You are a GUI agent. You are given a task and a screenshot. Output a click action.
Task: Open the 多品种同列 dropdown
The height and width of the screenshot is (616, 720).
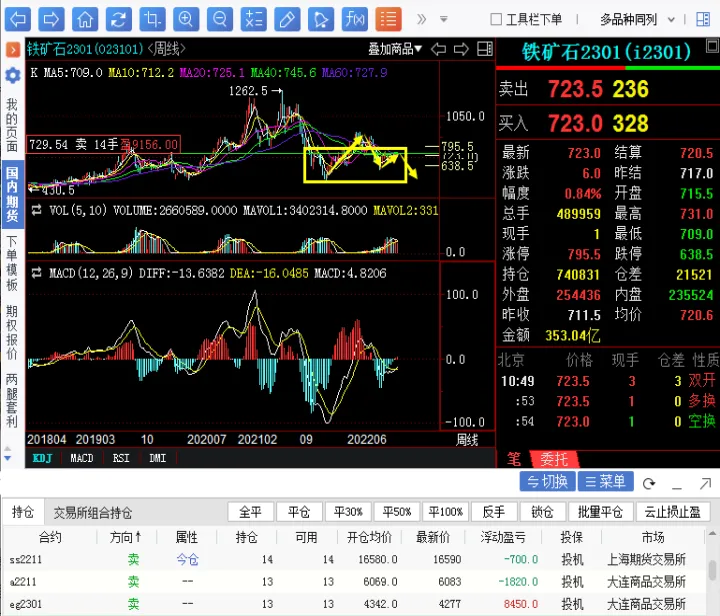click(637, 19)
